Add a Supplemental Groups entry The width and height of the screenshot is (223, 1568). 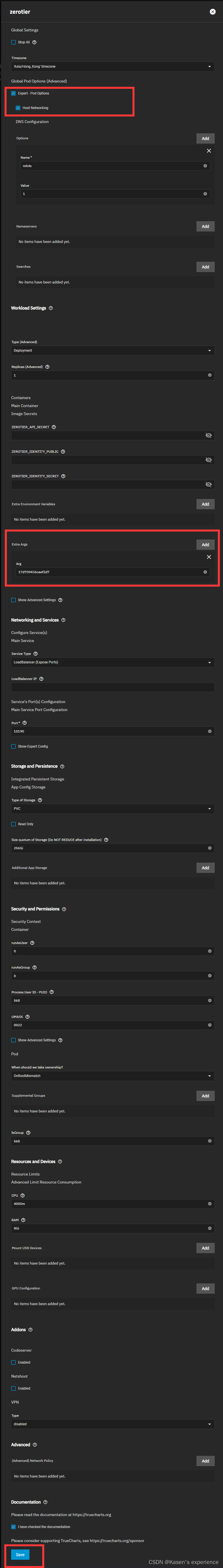[x=205, y=1096]
